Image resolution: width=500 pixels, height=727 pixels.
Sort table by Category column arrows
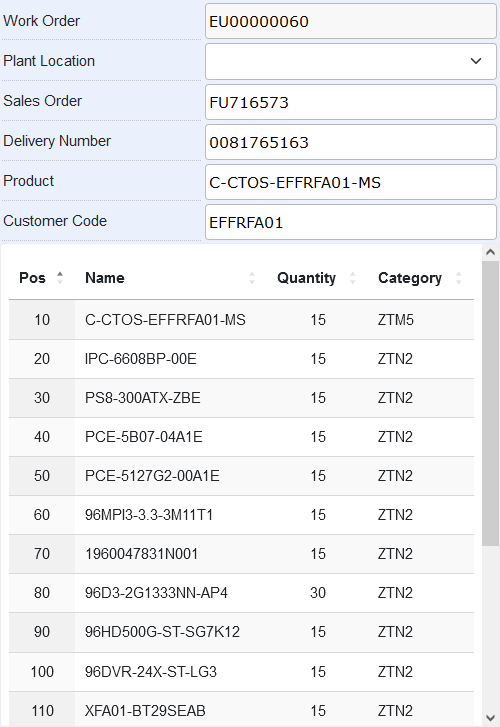click(458, 278)
